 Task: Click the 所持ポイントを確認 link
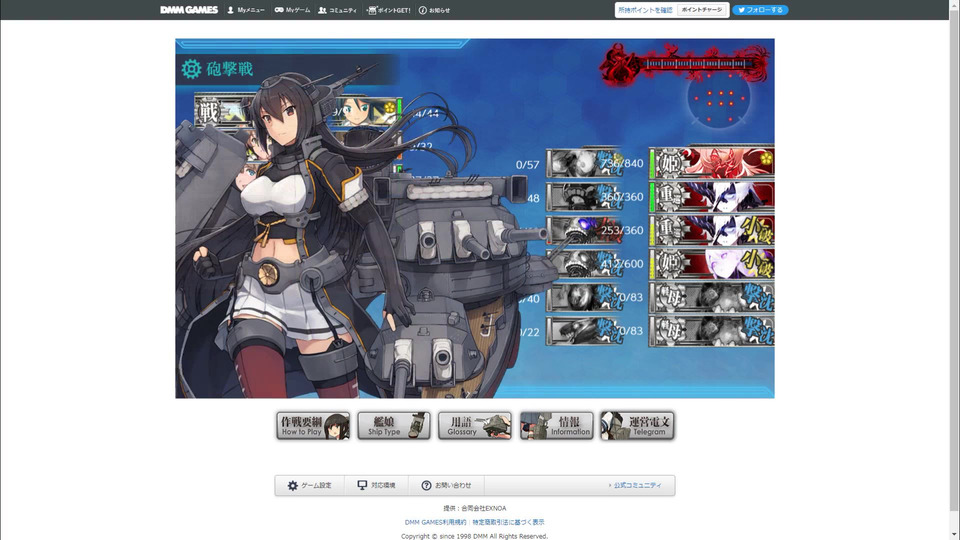(645, 10)
